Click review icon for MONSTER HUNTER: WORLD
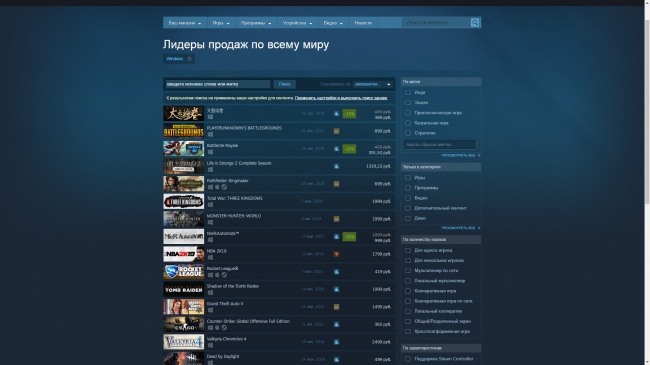650x365 pixels. [336, 219]
